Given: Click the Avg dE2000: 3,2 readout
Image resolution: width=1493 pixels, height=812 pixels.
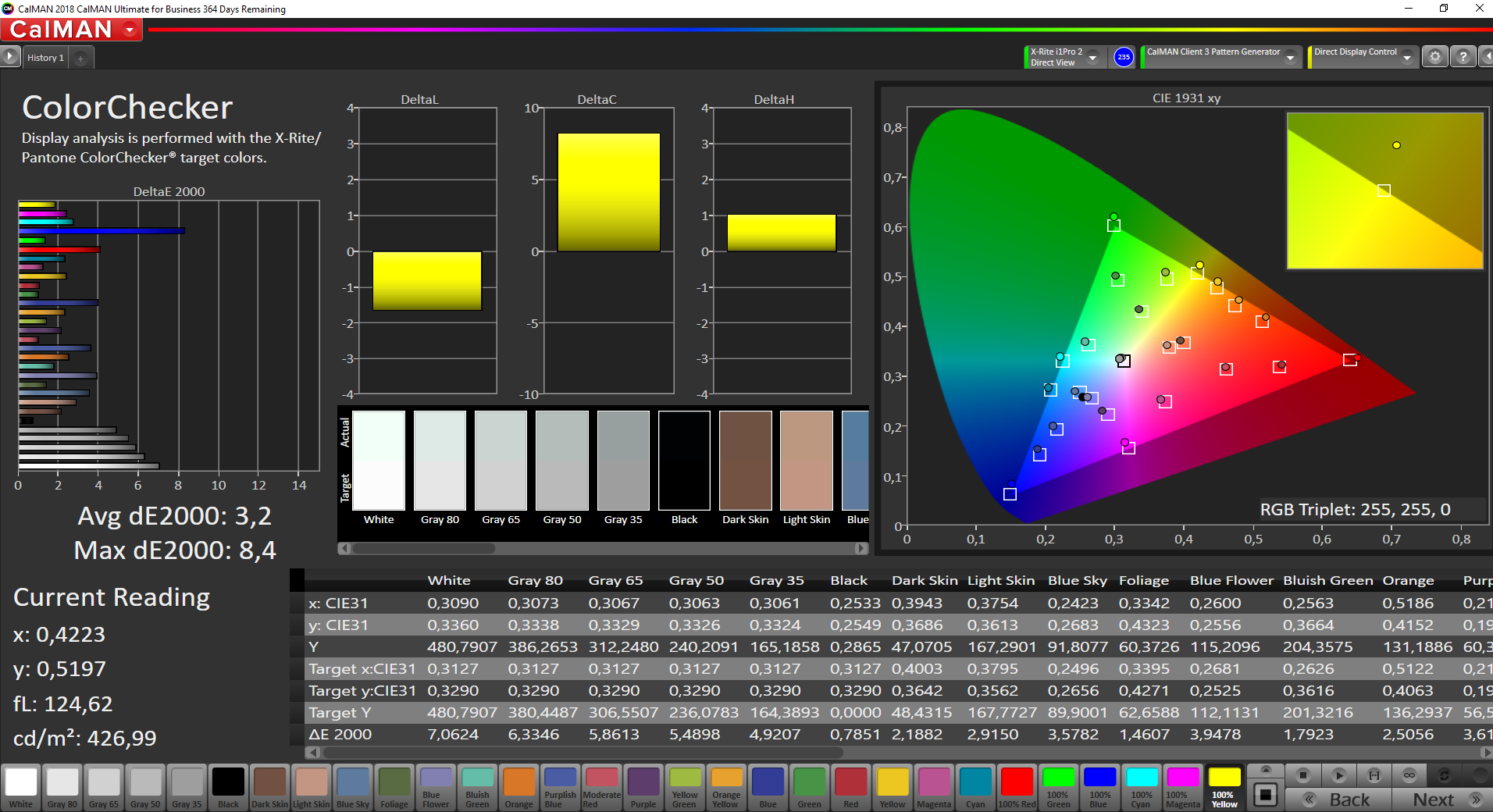Looking at the screenshot, I should pos(175,516).
